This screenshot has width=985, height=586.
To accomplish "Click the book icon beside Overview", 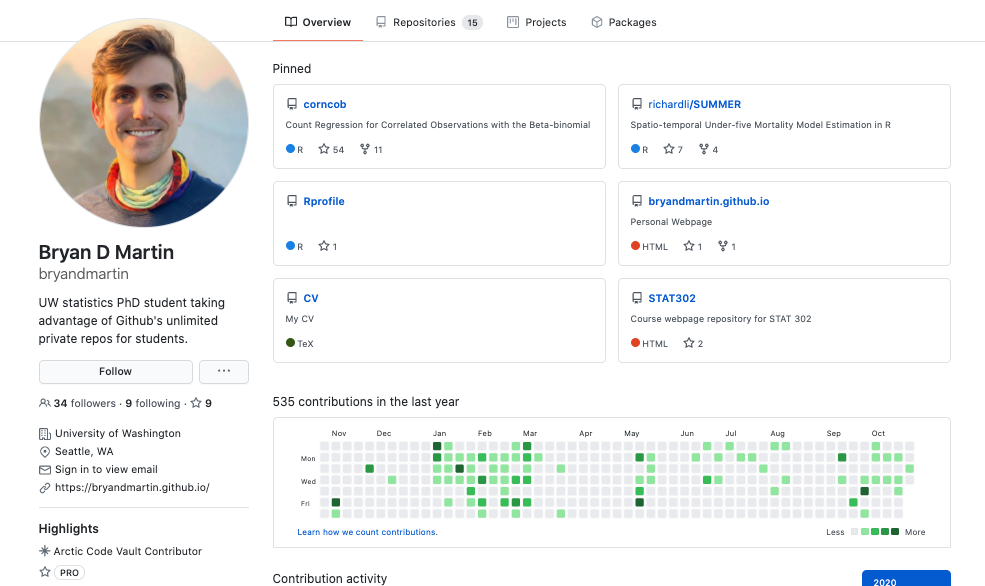I will 291,22.
